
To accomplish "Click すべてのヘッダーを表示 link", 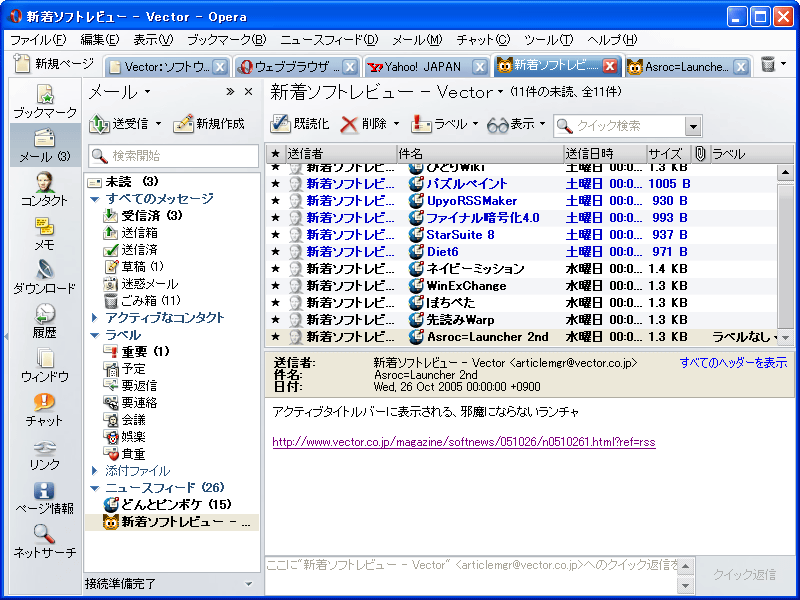I will [733, 363].
